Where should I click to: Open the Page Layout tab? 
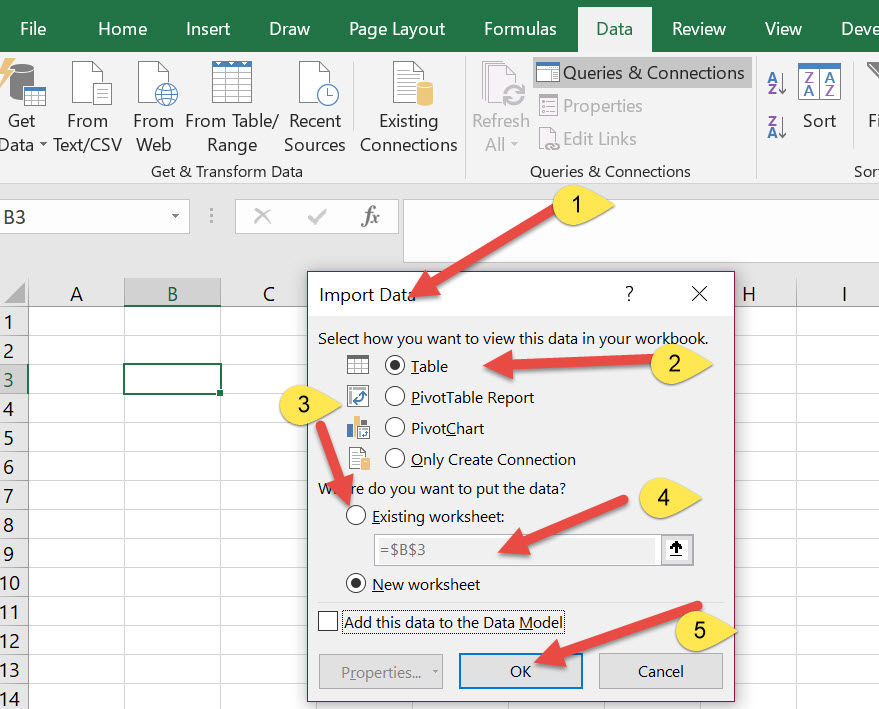coord(397,29)
